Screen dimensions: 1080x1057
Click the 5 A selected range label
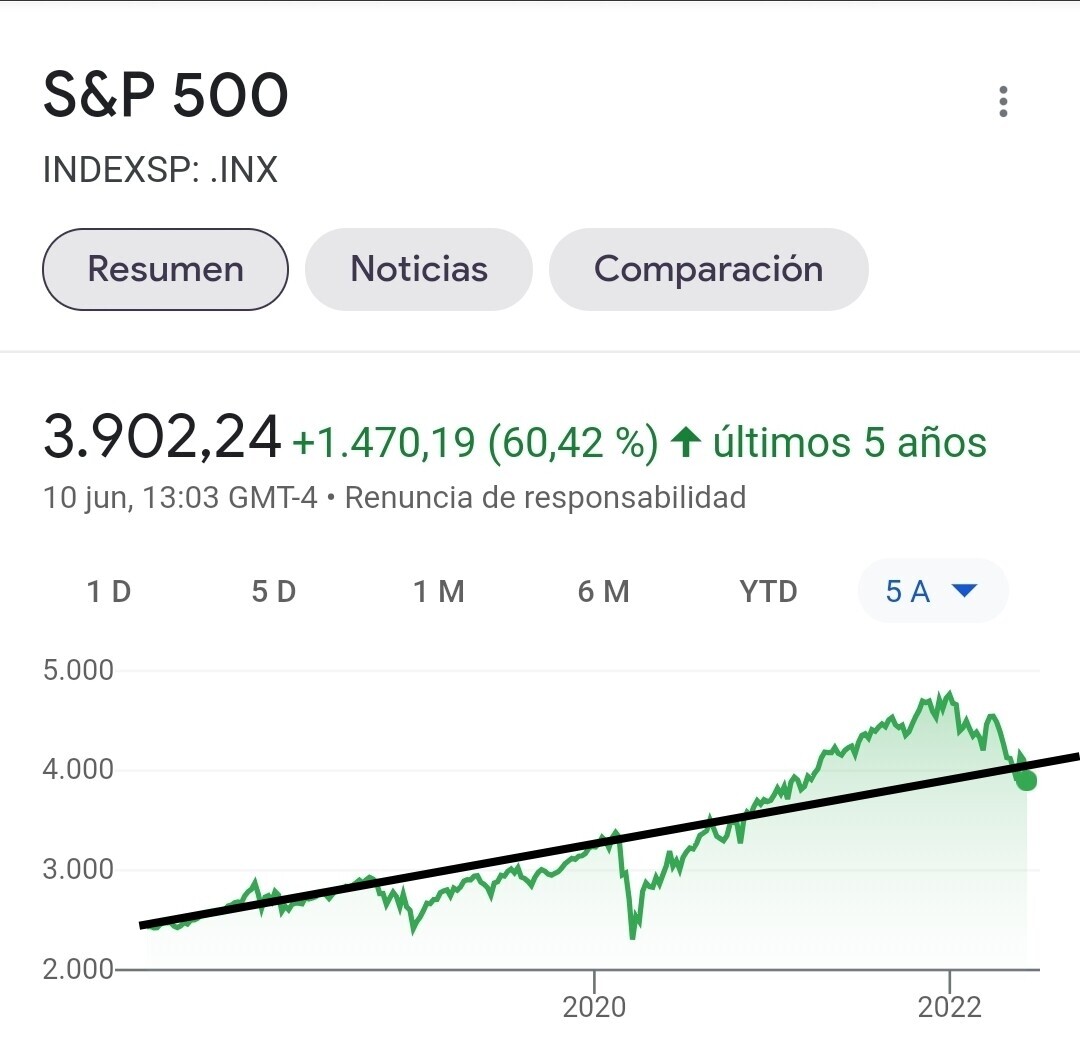coord(908,592)
